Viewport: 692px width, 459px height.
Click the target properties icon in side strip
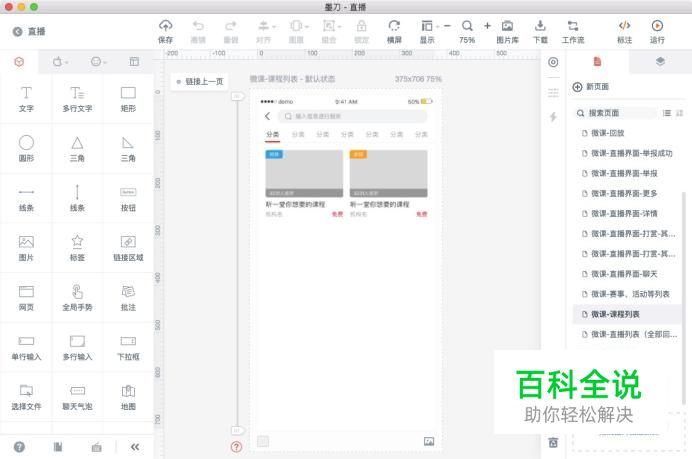pyautogui.click(x=553, y=62)
